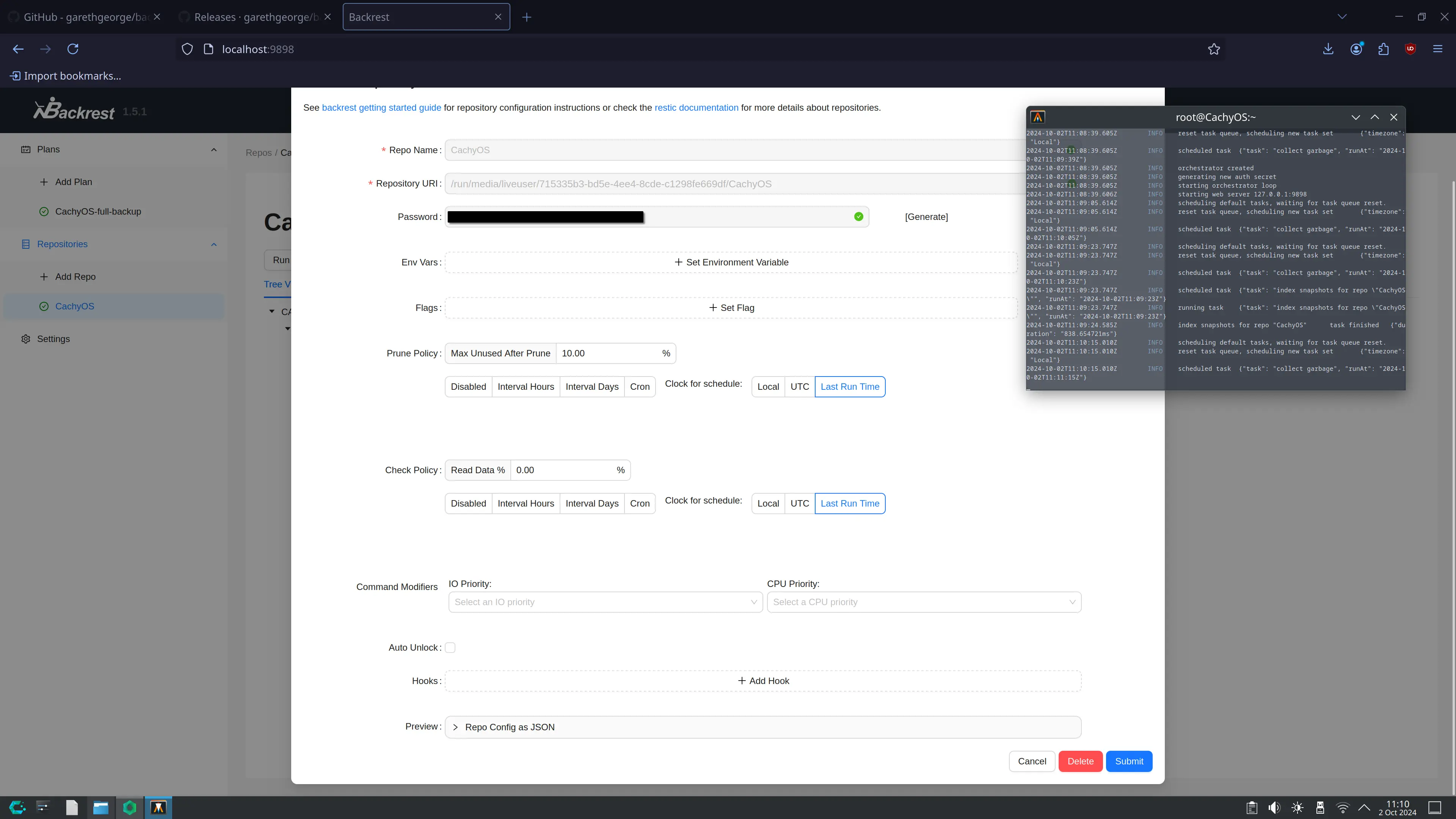
Task: Open the file manager from taskbar
Action: (x=100, y=807)
